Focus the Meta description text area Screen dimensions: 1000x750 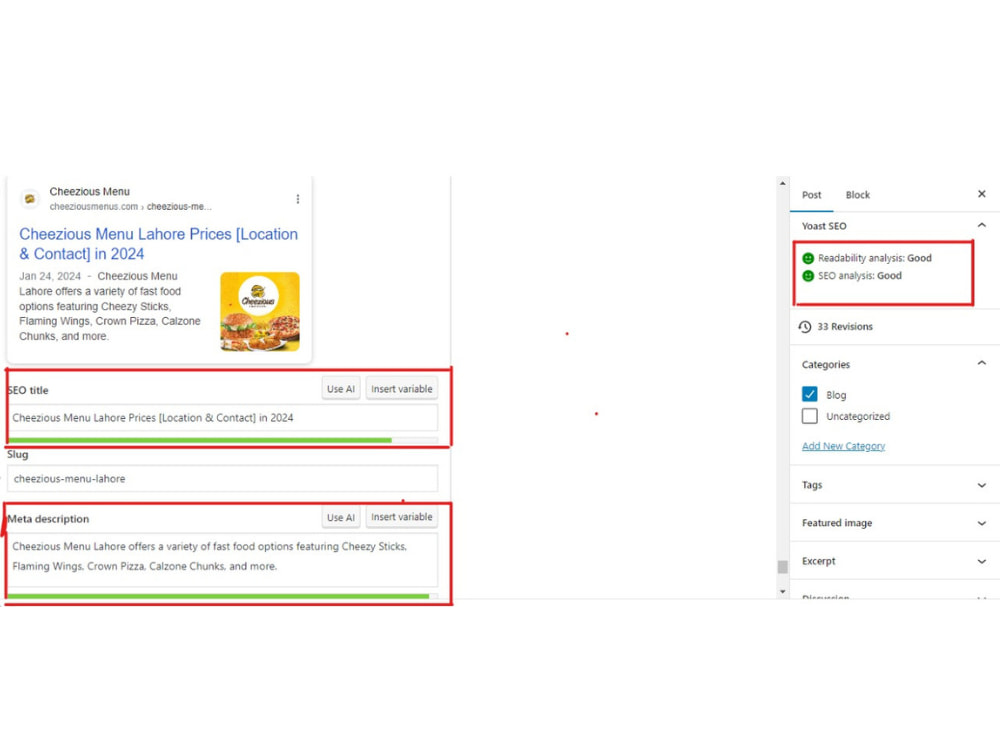coord(222,559)
